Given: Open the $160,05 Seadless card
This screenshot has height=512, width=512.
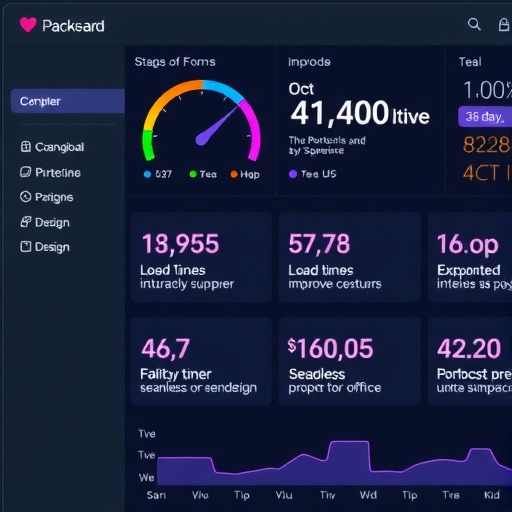Looking at the screenshot, I should [349, 361].
